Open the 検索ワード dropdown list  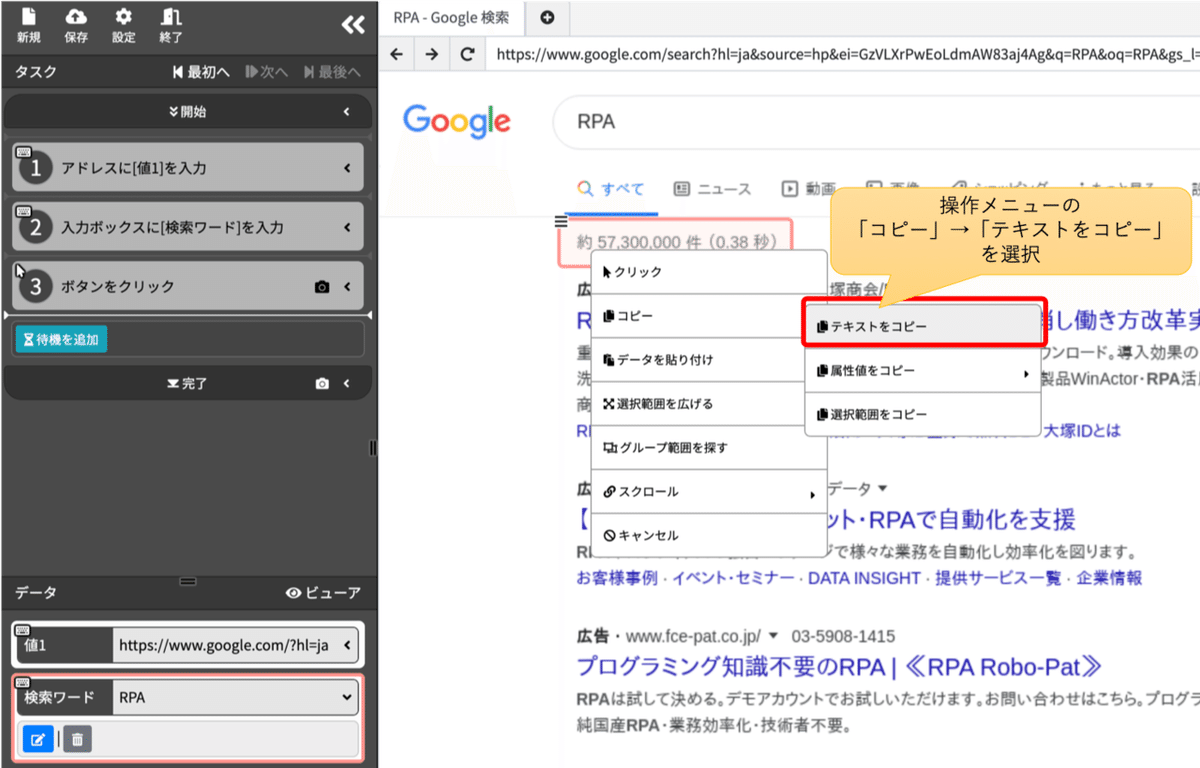click(x=347, y=697)
